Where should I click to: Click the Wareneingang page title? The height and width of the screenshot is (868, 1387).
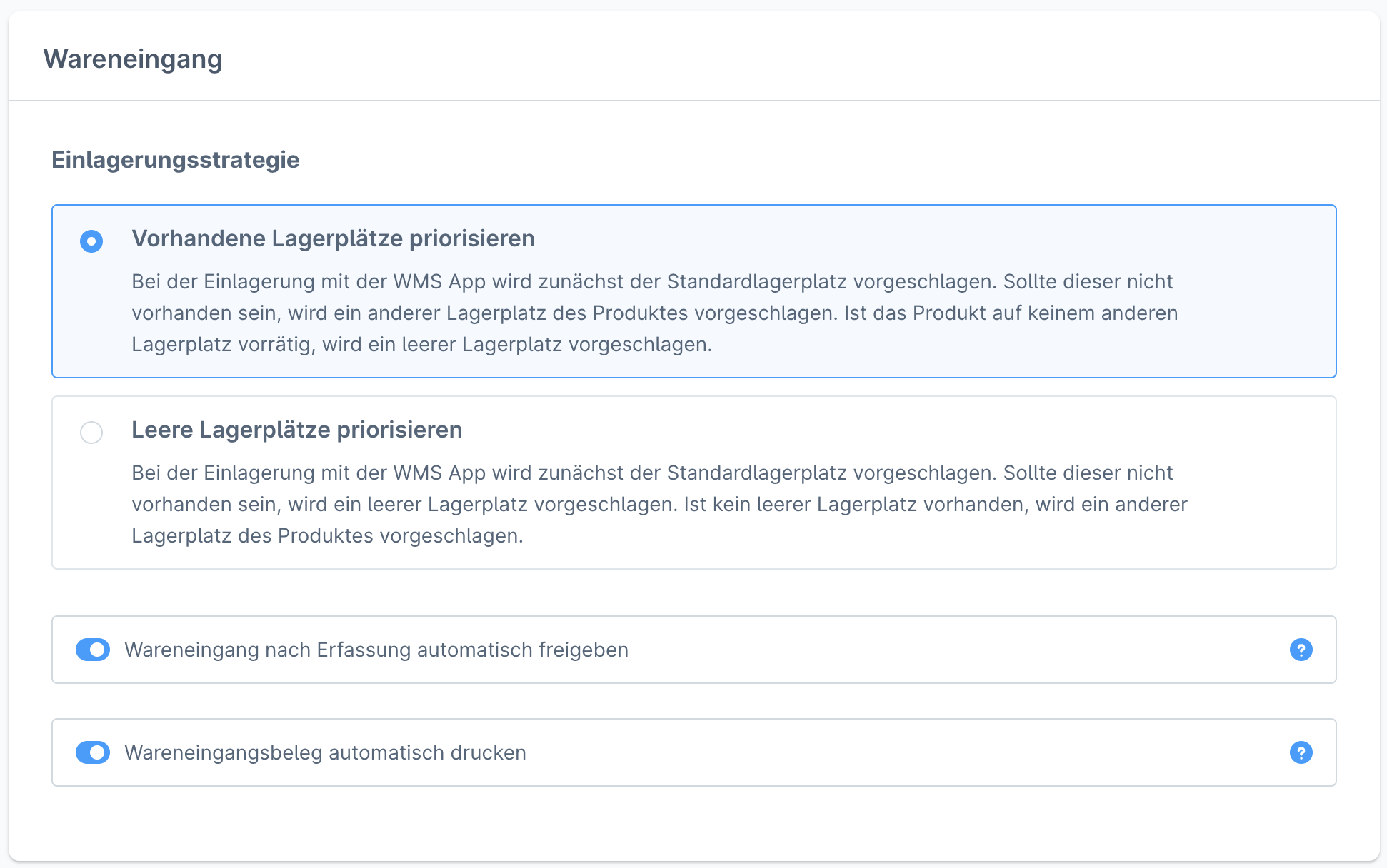coord(134,59)
